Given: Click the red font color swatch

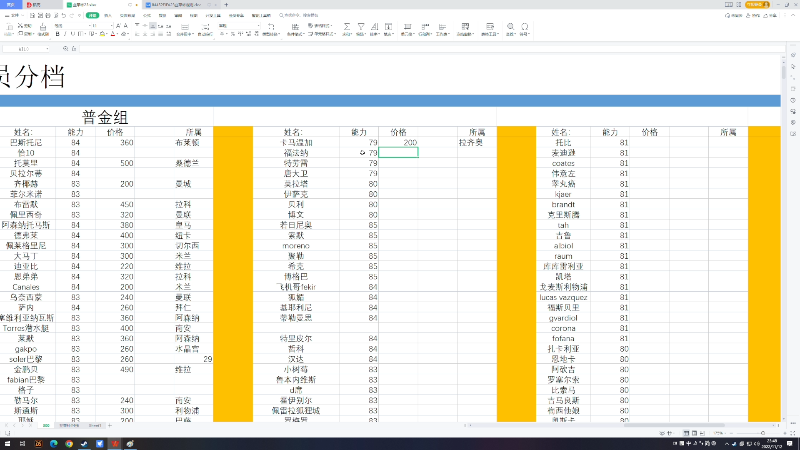Looking at the screenshot, I should [113, 34].
